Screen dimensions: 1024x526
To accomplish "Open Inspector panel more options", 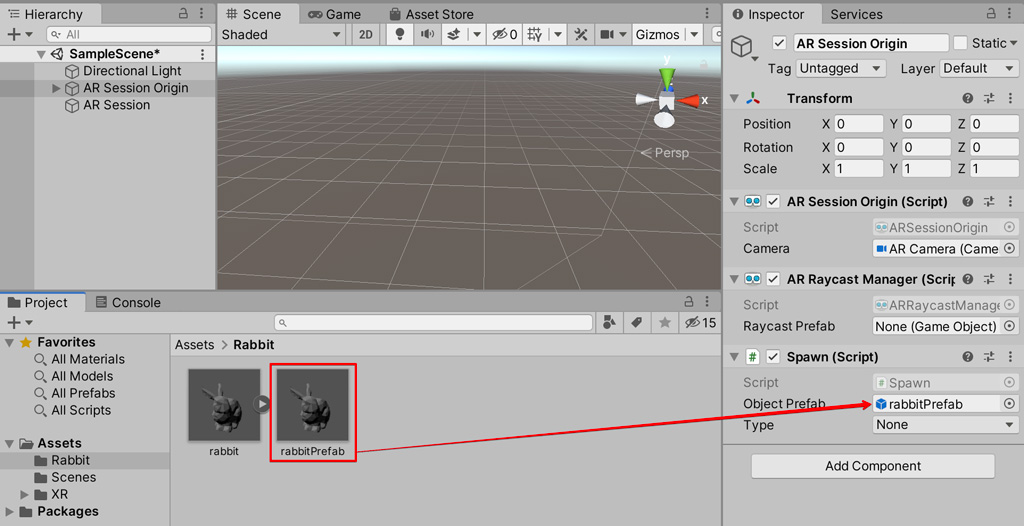I will coord(1011,14).
